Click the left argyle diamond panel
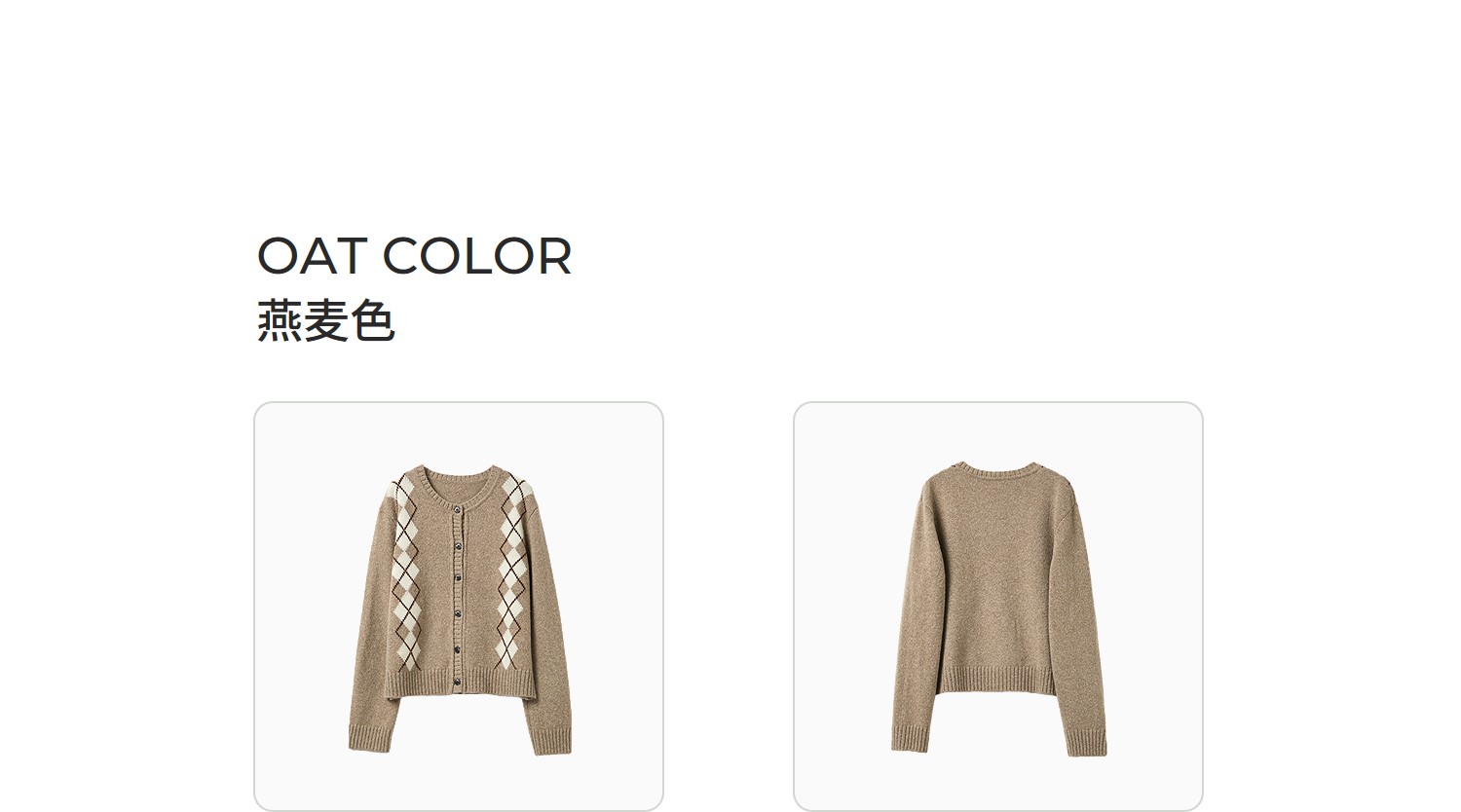This screenshot has width=1461, height=812. [405, 572]
